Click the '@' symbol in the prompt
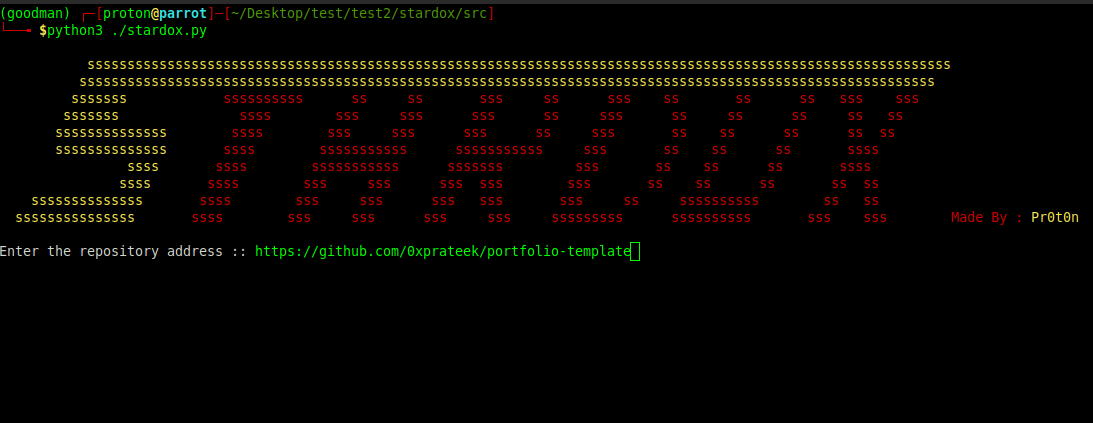 [155, 13]
